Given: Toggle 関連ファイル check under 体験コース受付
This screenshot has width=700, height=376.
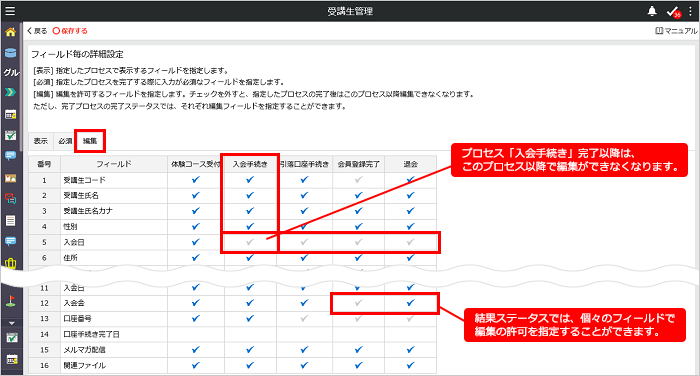Looking at the screenshot, I should [196, 365].
